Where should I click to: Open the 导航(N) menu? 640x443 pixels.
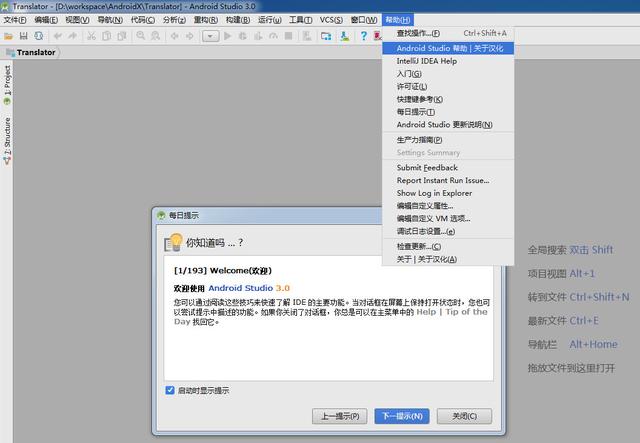pyautogui.click(x=110, y=20)
